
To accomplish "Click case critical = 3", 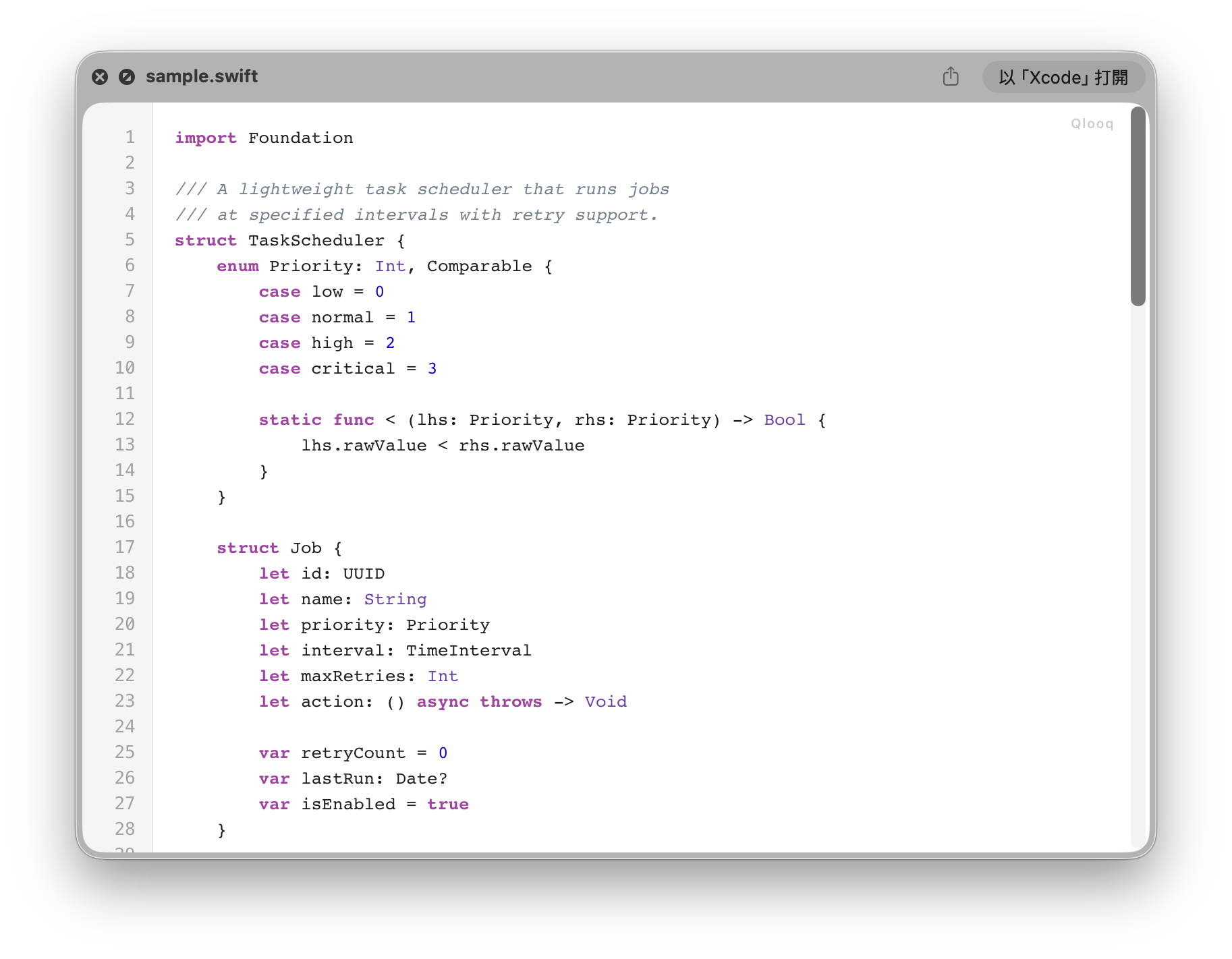I will (x=347, y=368).
